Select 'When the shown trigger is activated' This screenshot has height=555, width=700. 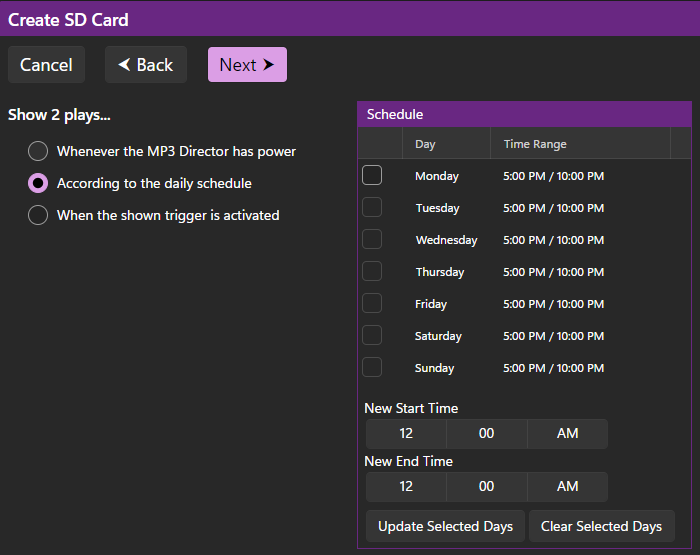tap(38, 215)
